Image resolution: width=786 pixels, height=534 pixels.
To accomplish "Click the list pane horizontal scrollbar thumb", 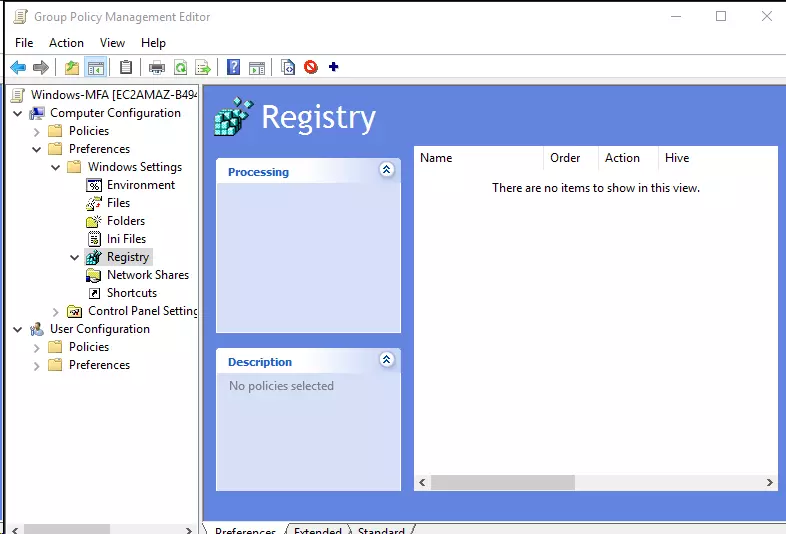I will tap(503, 483).
